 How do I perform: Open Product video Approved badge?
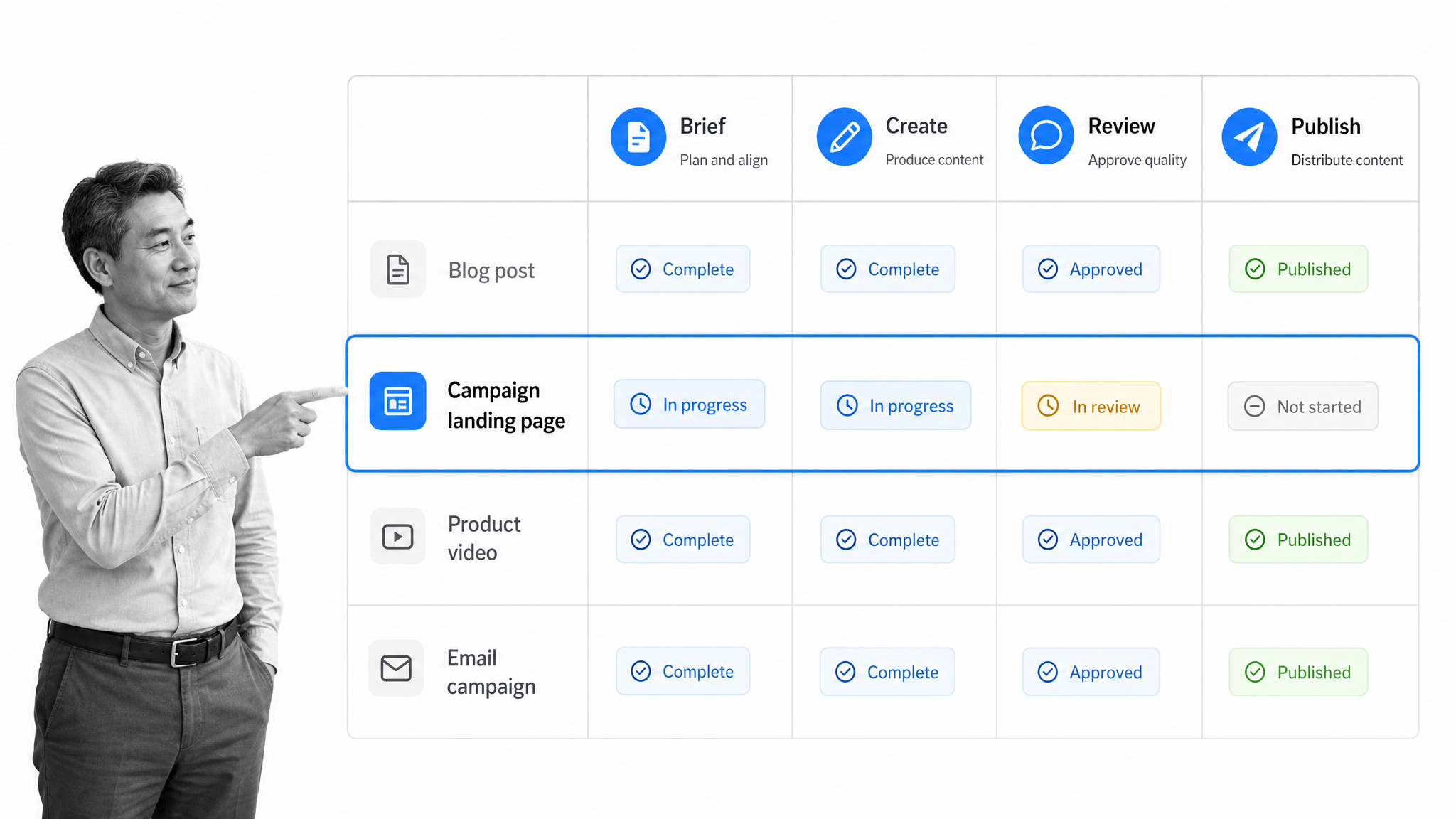click(x=1091, y=540)
